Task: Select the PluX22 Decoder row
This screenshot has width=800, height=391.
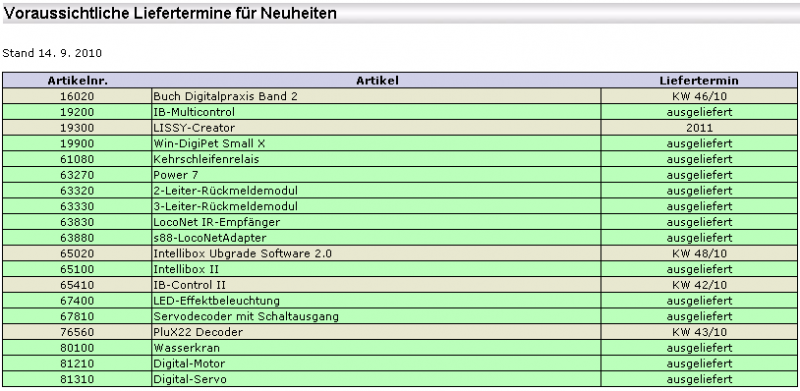Action: [400, 332]
